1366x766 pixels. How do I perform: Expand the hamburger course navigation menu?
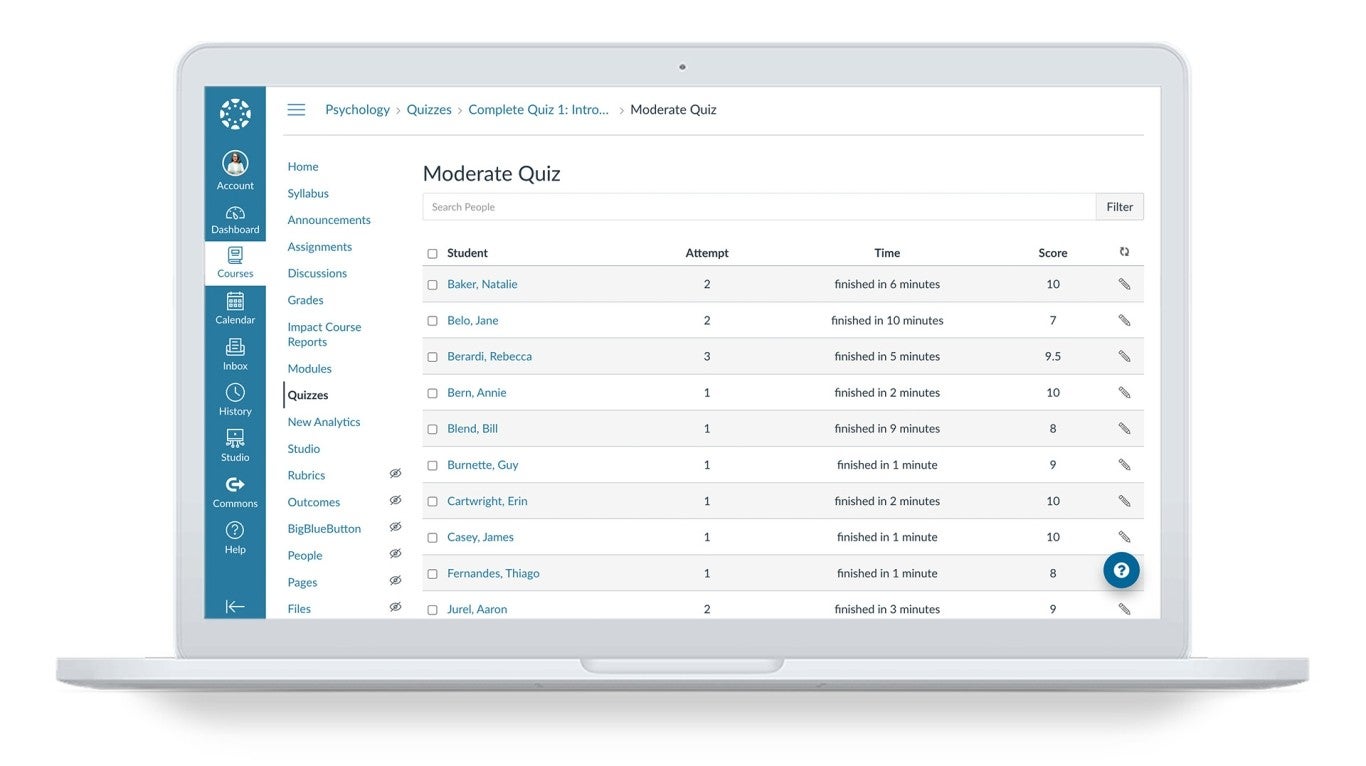[296, 110]
